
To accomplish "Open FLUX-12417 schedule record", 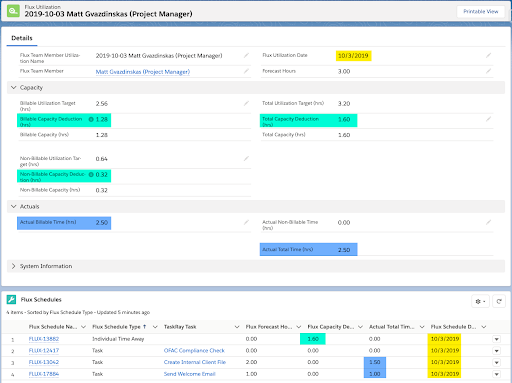I will click(x=44, y=351).
